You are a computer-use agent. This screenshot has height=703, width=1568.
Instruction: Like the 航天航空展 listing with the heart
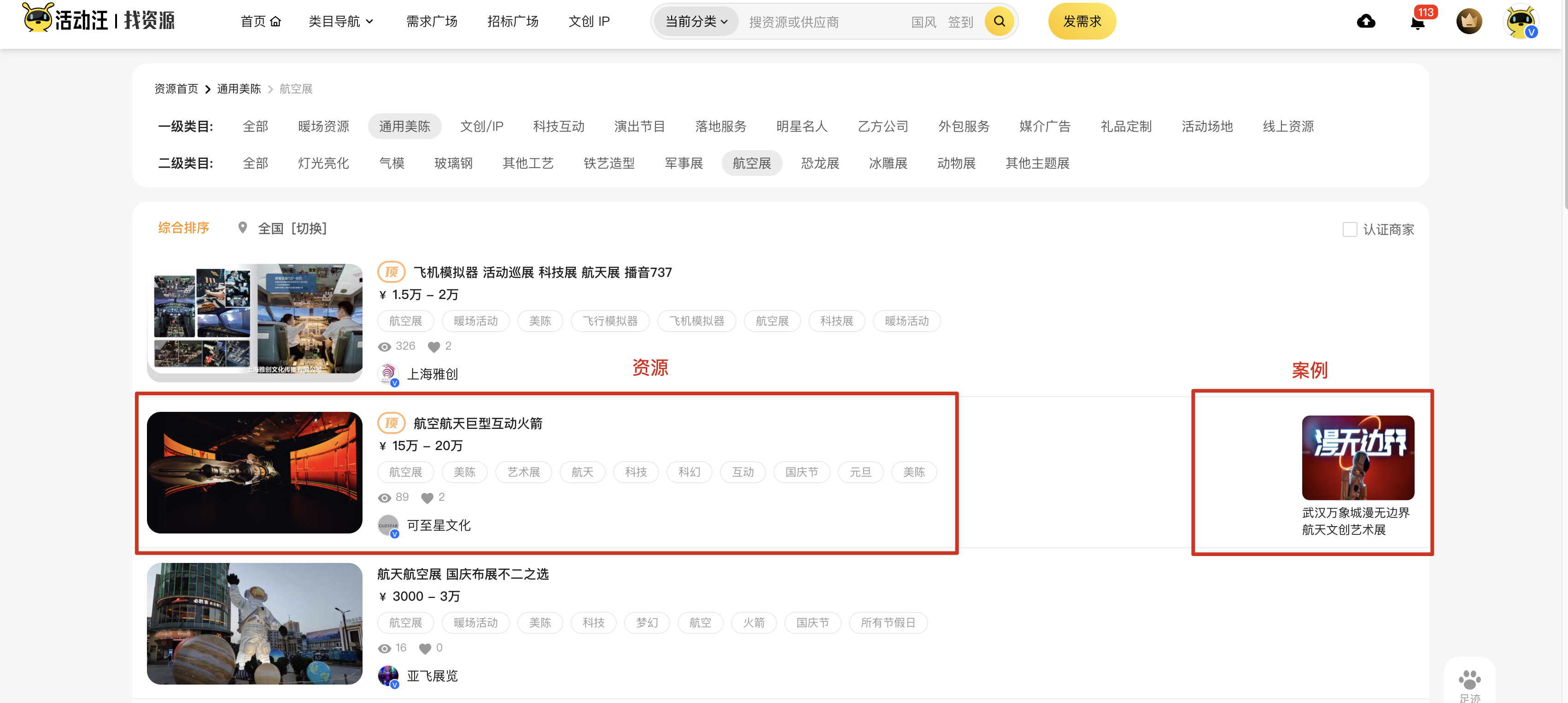[425, 649]
